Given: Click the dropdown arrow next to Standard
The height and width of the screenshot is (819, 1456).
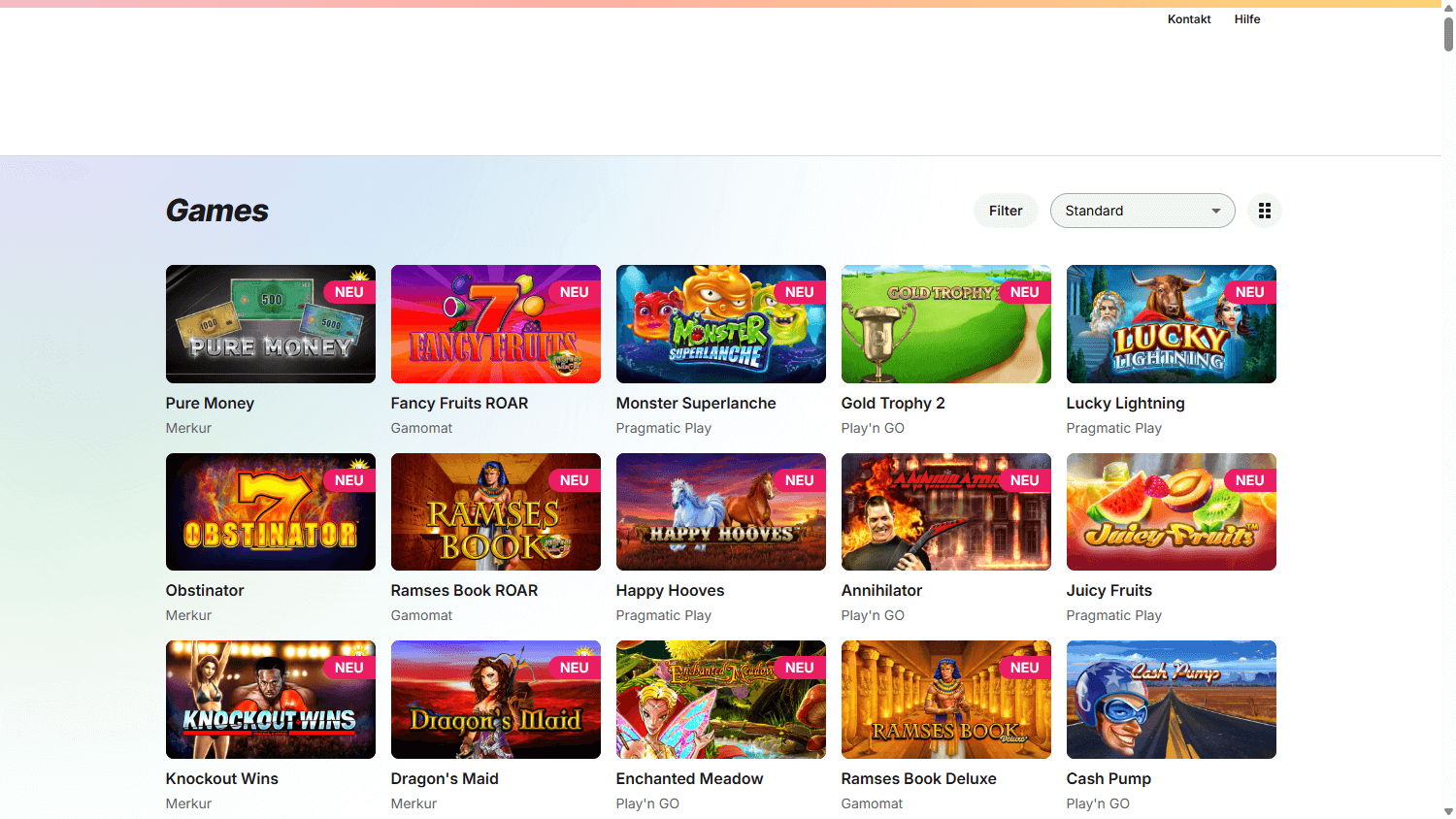Looking at the screenshot, I should point(1215,211).
